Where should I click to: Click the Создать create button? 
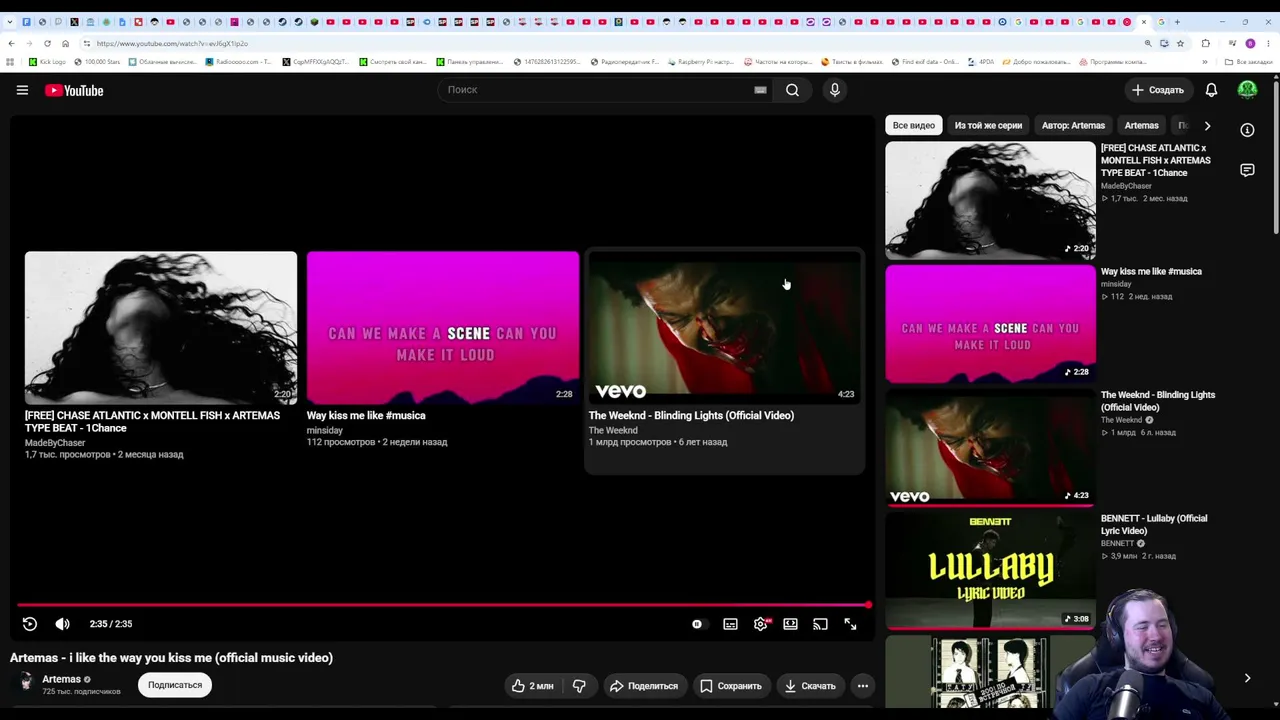pos(1157,90)
